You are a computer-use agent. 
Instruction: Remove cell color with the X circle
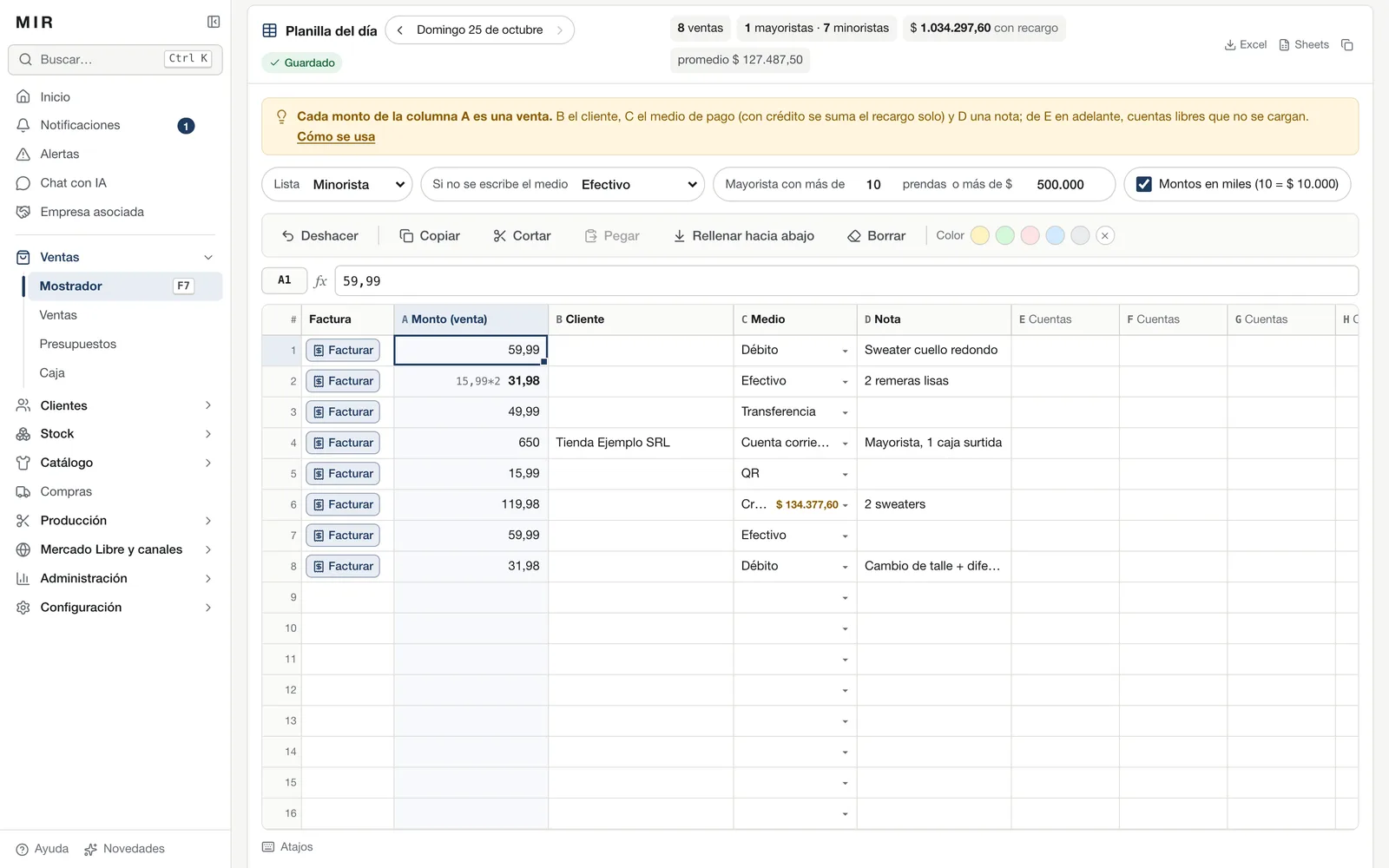point(1105,235)
